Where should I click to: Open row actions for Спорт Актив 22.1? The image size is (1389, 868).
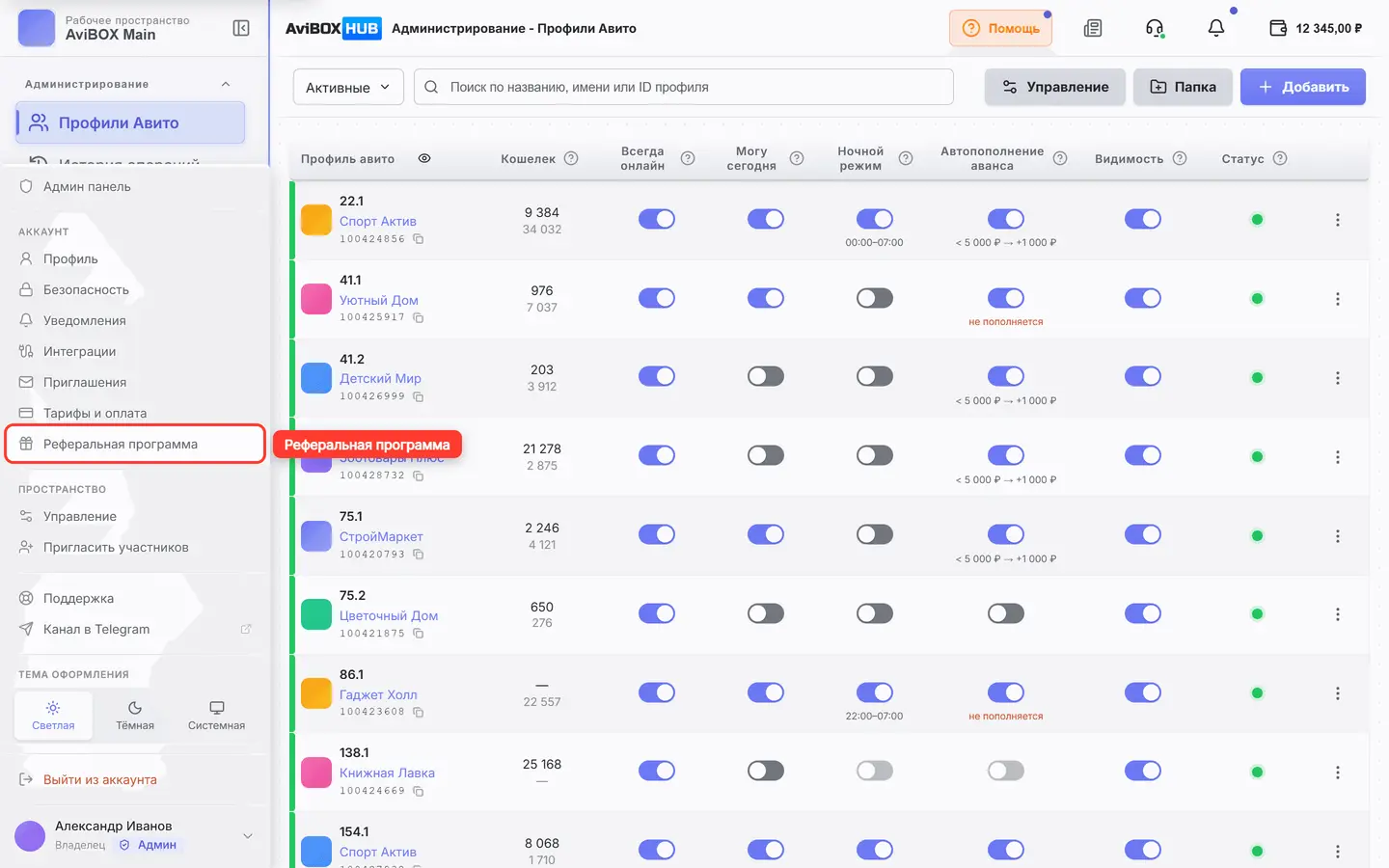1338,220
